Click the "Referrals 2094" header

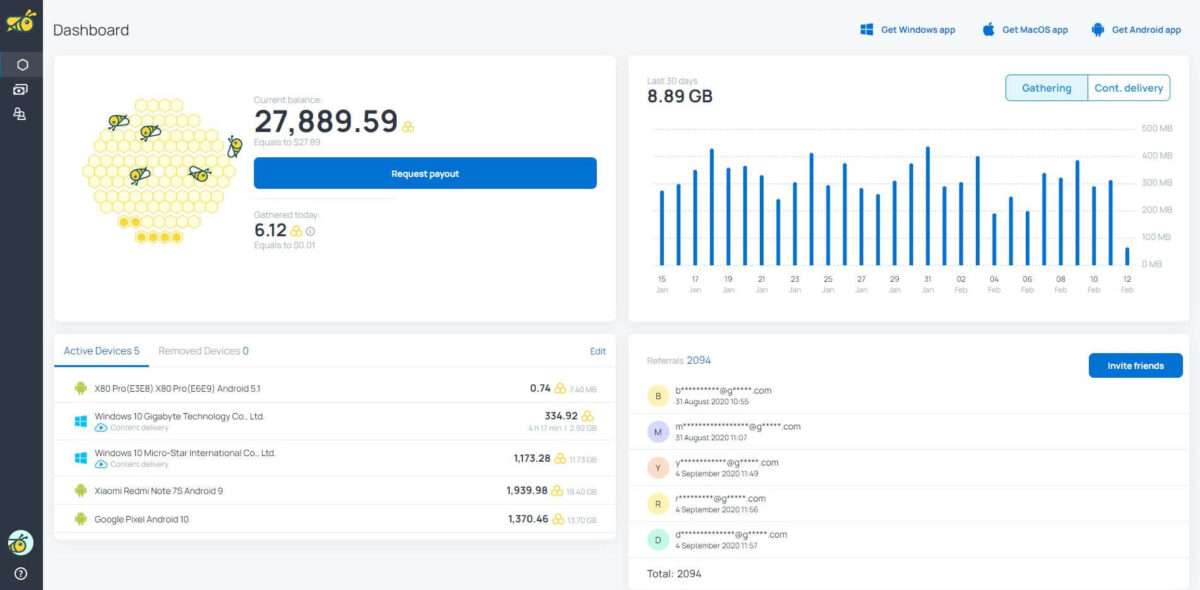679,360
